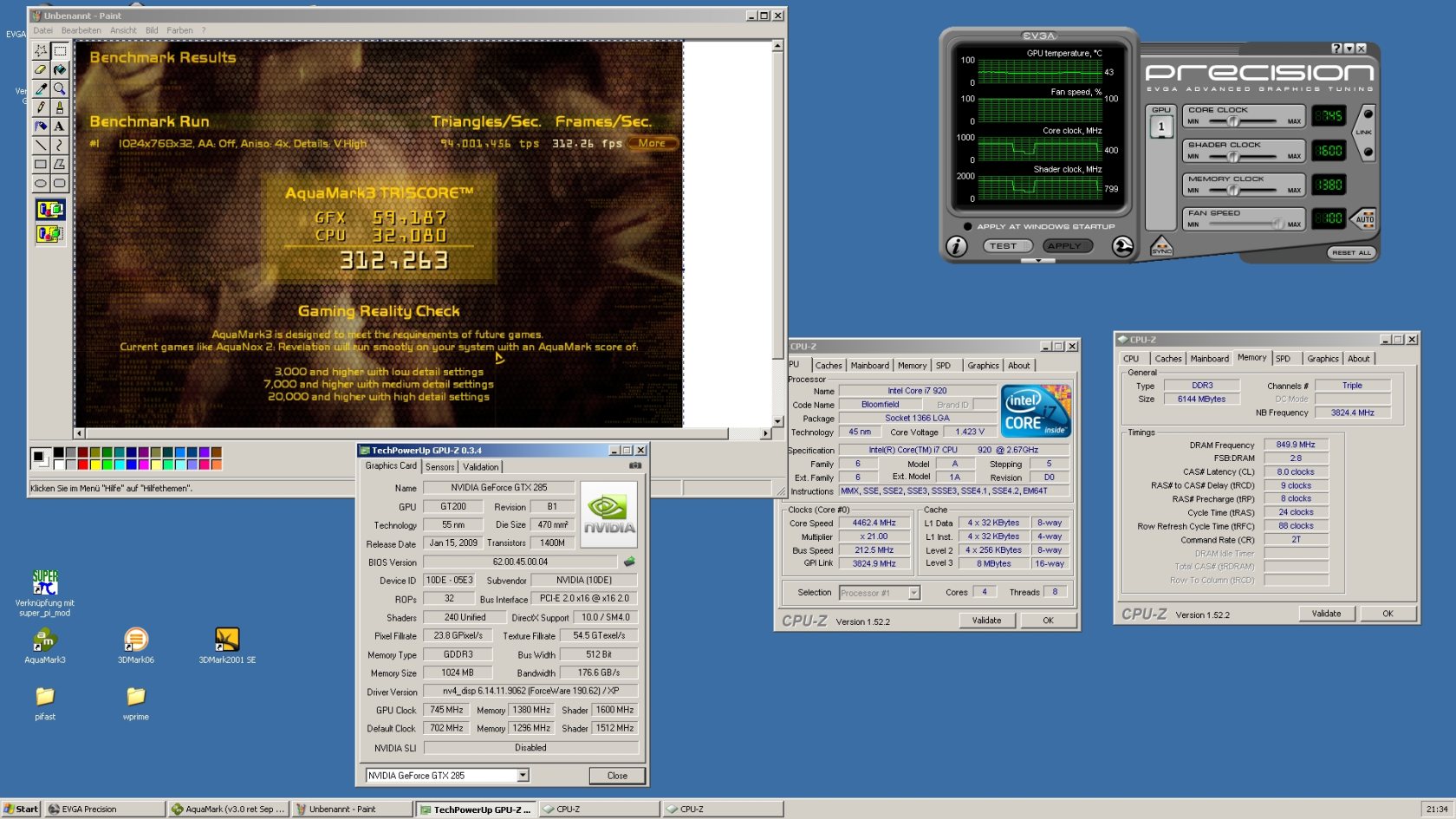This screenshot has width=1456, height=819.
Task: Choose the Brush tool in Paint
Action: (x=60, y=107)
